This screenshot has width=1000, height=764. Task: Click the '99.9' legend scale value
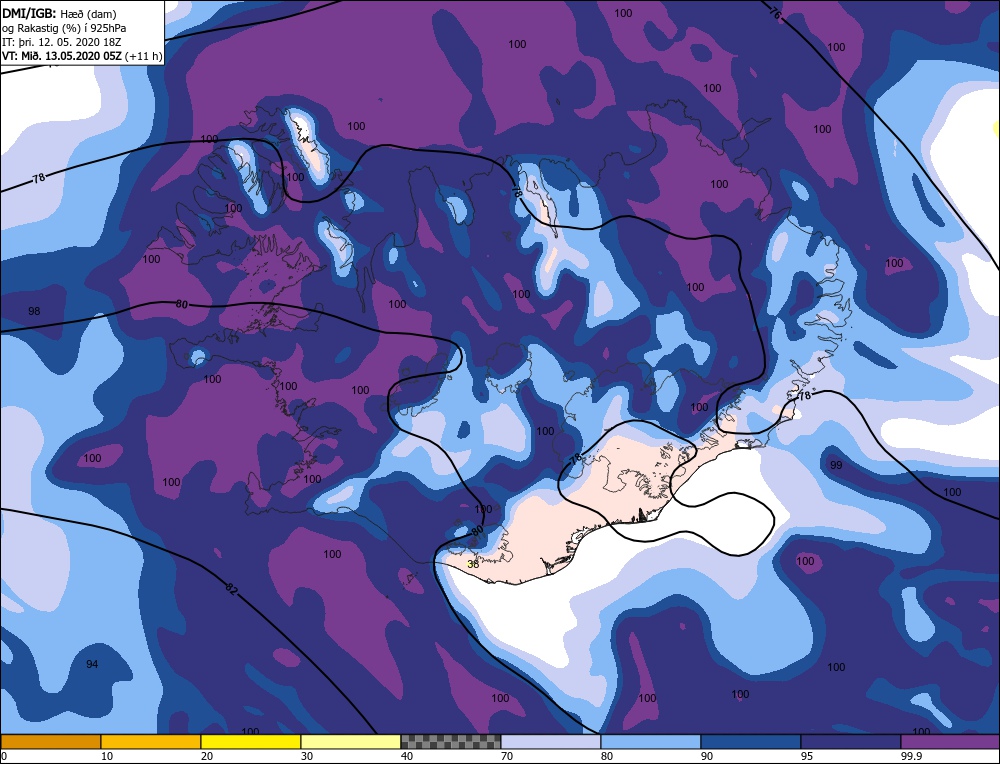[x=911, y=756]
